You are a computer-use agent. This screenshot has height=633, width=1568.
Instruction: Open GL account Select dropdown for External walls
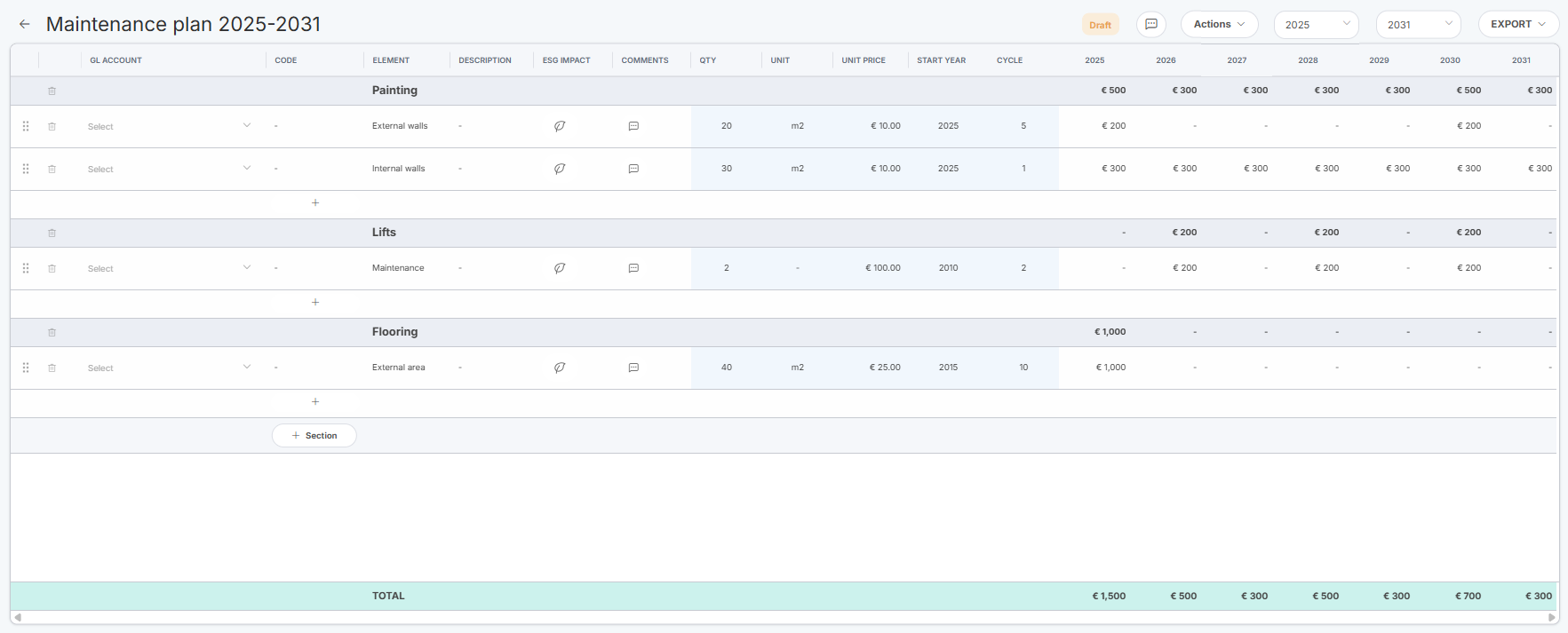pyautogui.click(x=169, y=126)
